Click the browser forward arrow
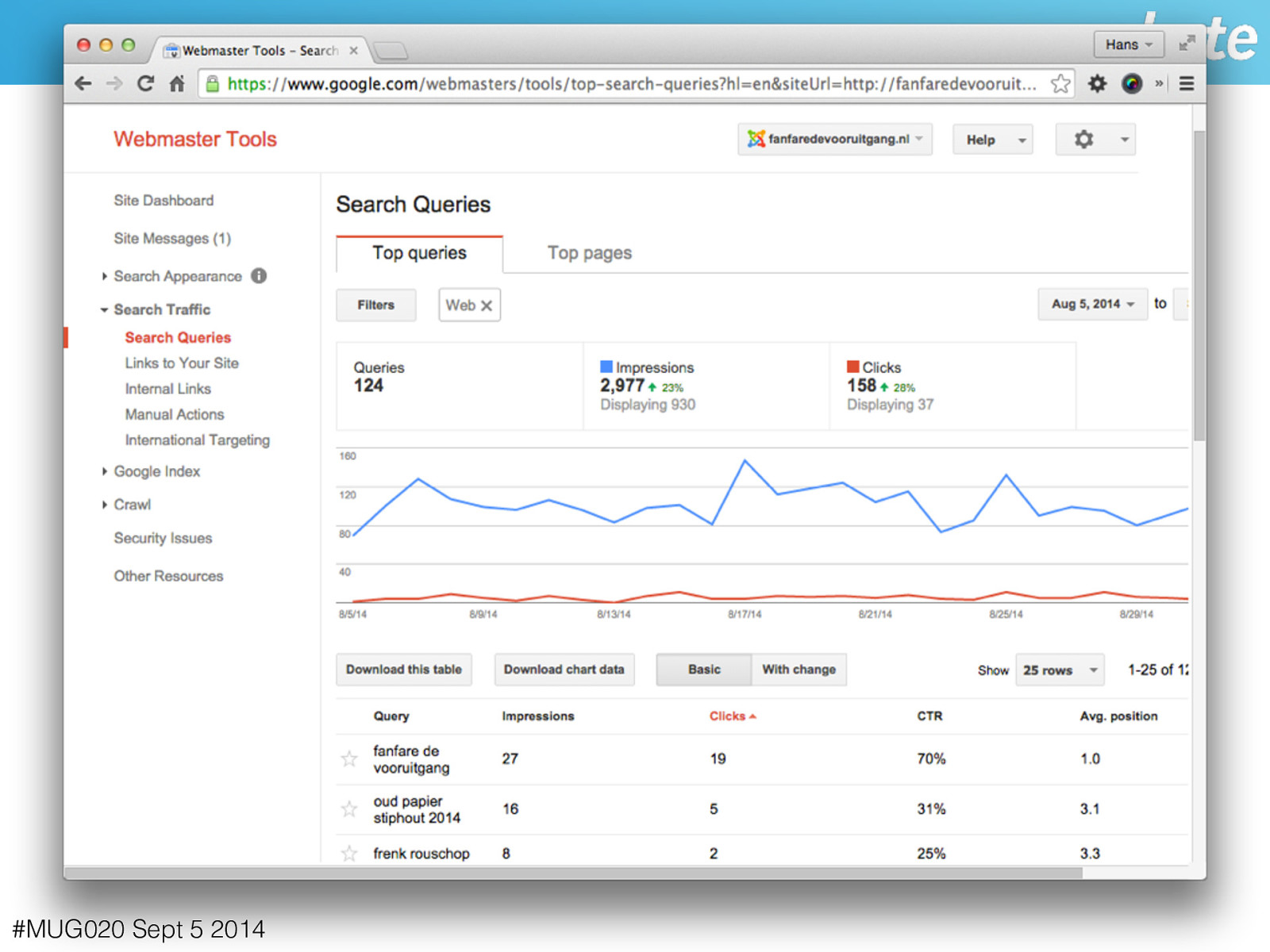The width and height of the screenshot is (1270, 952). tap(114, 83)
